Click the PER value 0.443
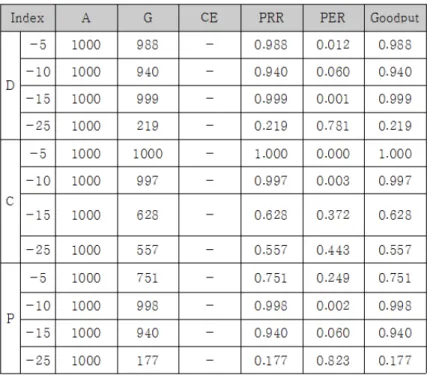 333,250
